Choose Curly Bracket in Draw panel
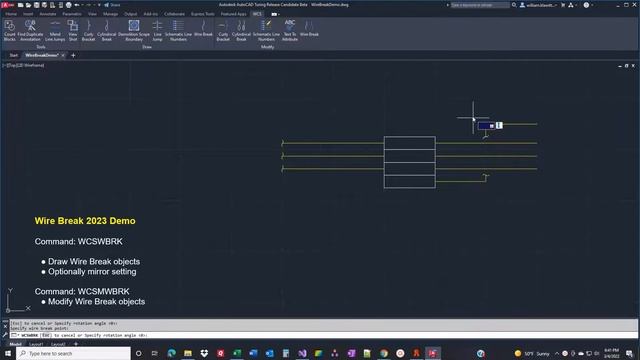Viewport: 640px width, 360px height. (88, 31)
